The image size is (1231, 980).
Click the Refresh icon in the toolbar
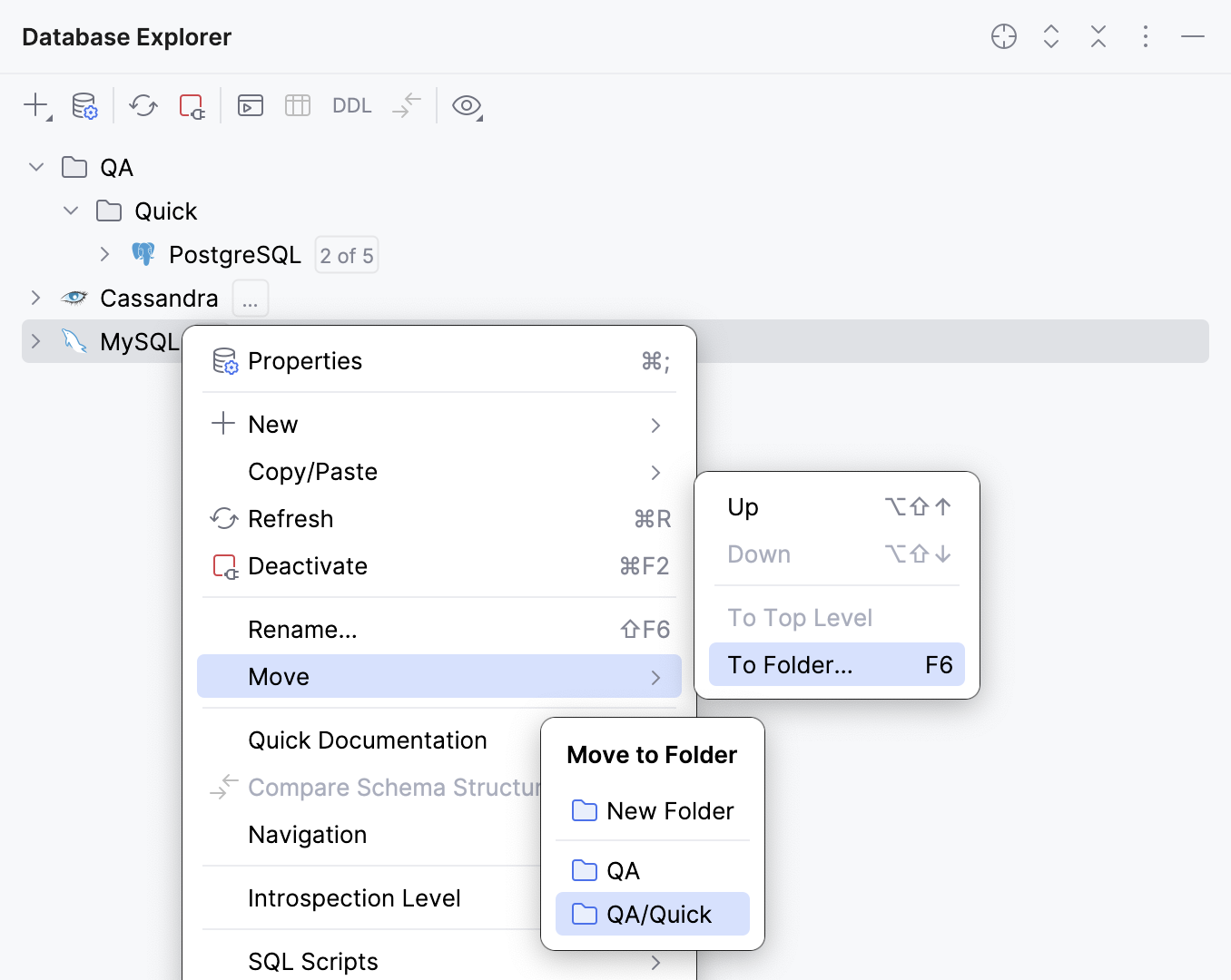tap(143, 105)
